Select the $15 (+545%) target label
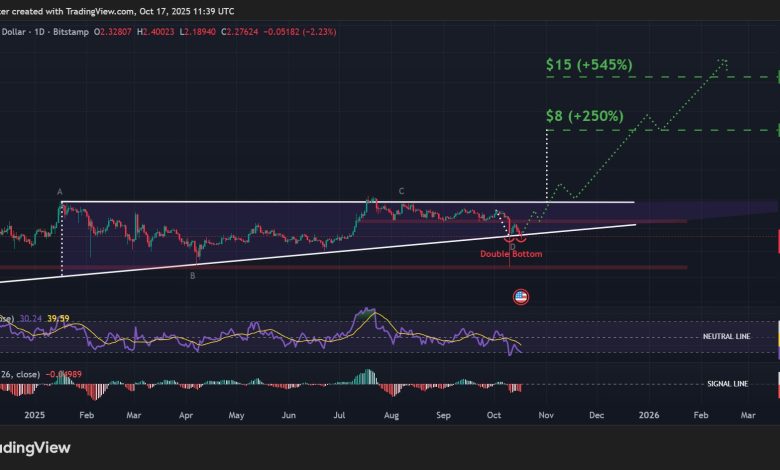The height and width of the screenshot is (470, 780). 589,65
